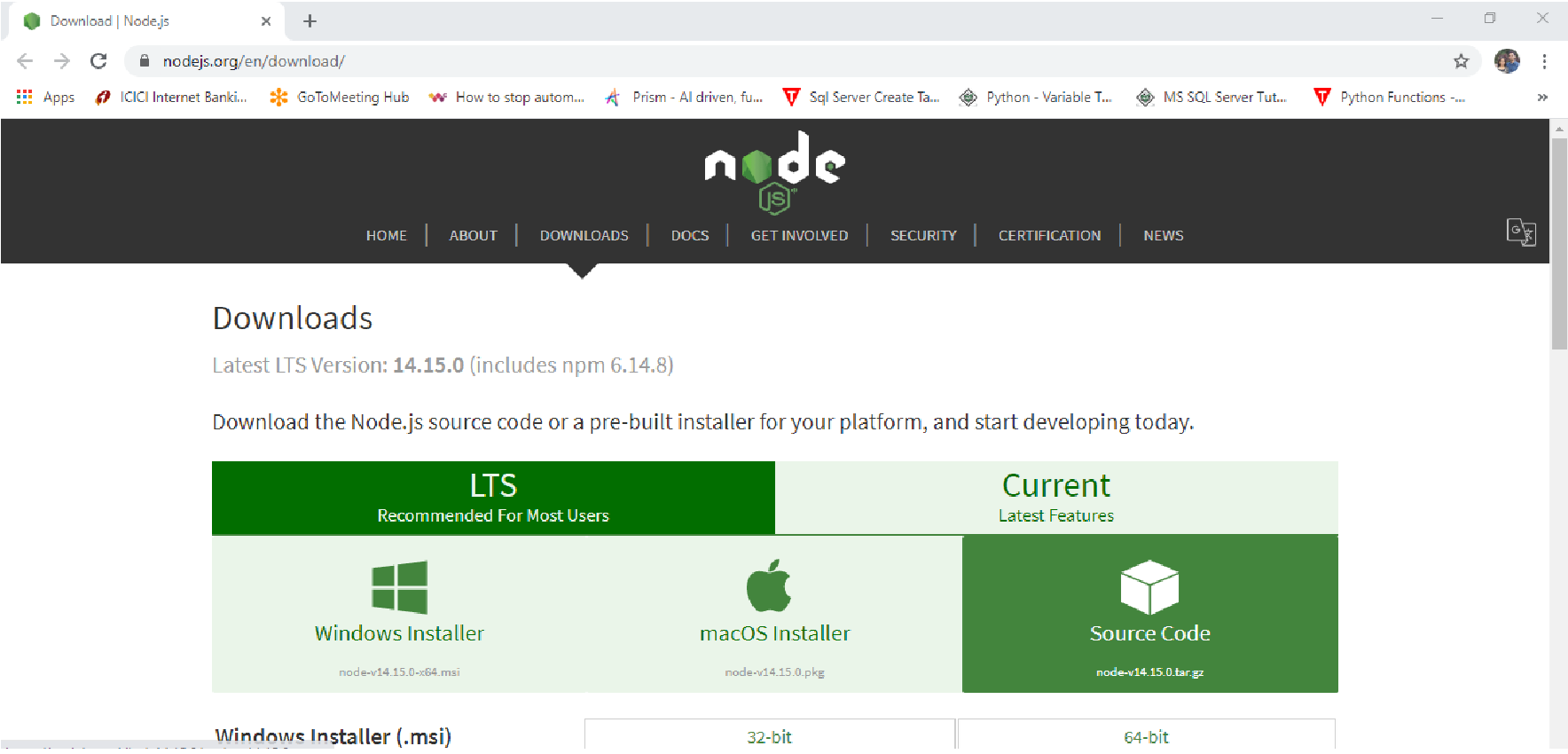Open the MS SQL Server Tut... bookmark

point(1211,98)
